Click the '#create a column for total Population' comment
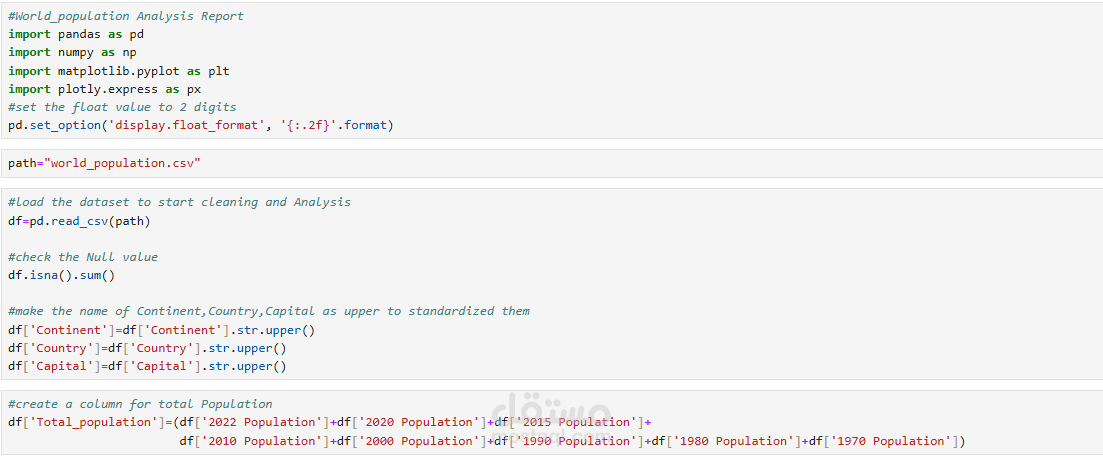This screenshot has height=456, width=1103. coord(140,404)
